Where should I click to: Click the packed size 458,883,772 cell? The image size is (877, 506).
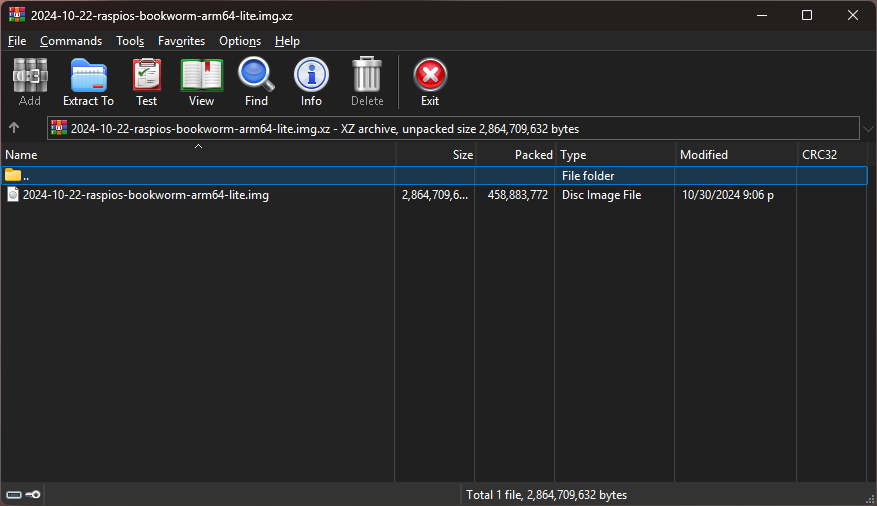point(517,195)
